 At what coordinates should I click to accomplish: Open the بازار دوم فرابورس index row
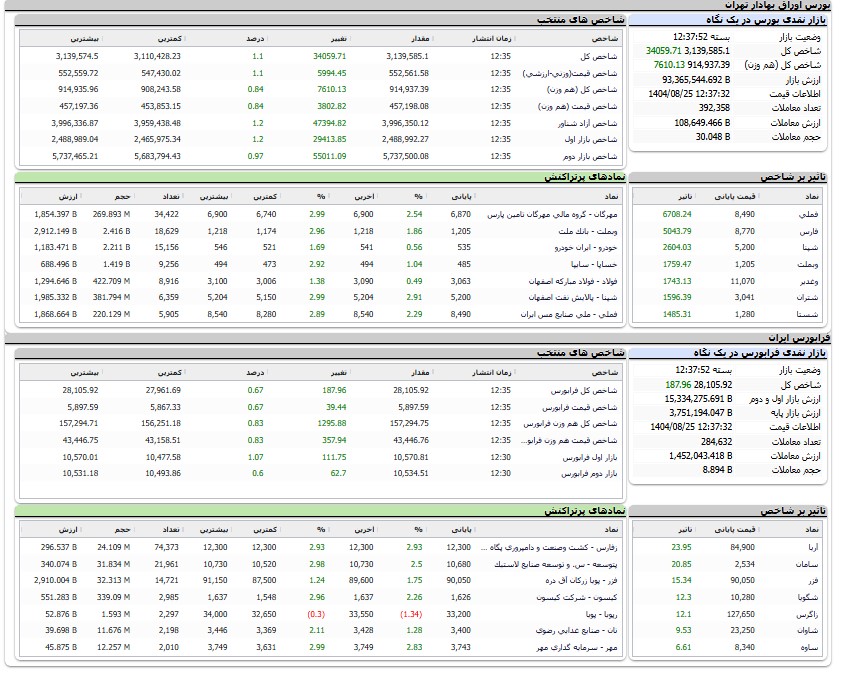[590, 473]
